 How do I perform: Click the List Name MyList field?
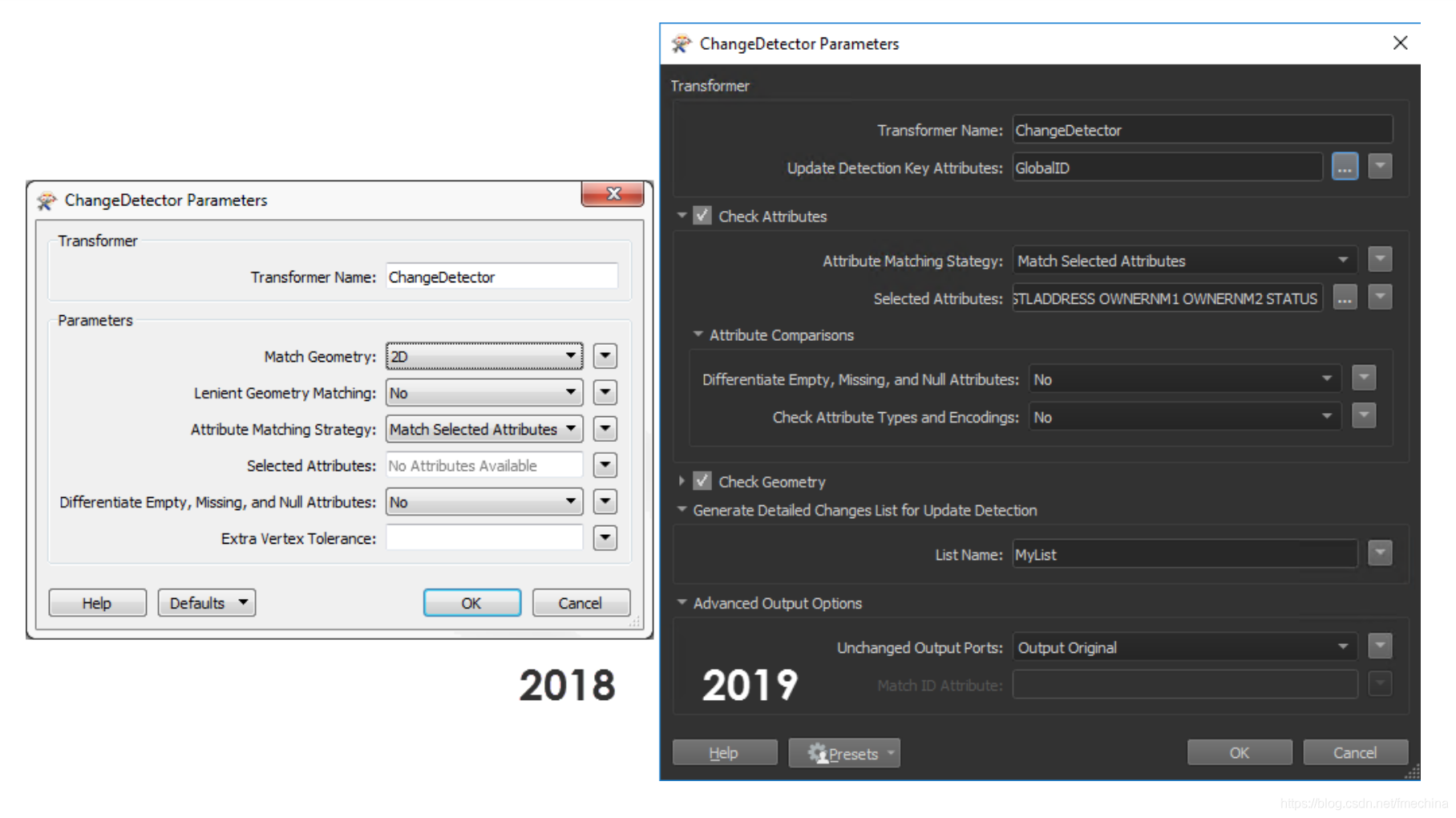click(x=1184, y=554)
